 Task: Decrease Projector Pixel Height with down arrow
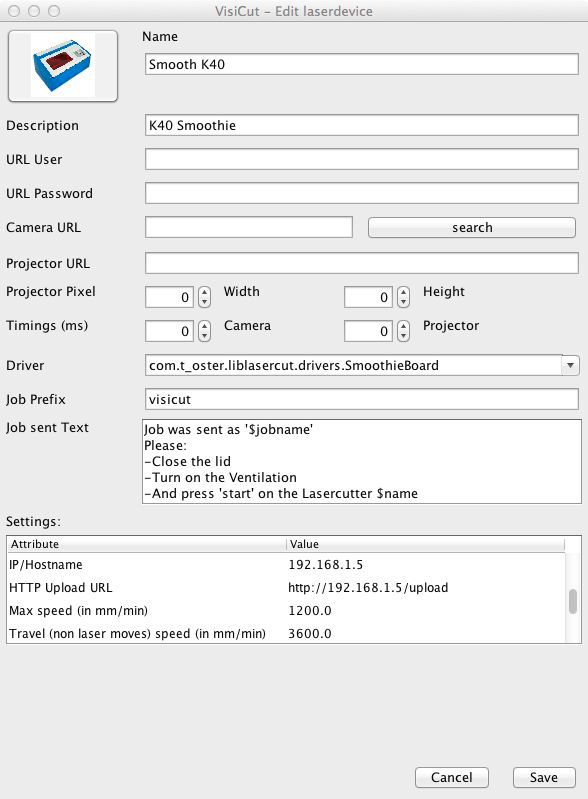(404, 302)
